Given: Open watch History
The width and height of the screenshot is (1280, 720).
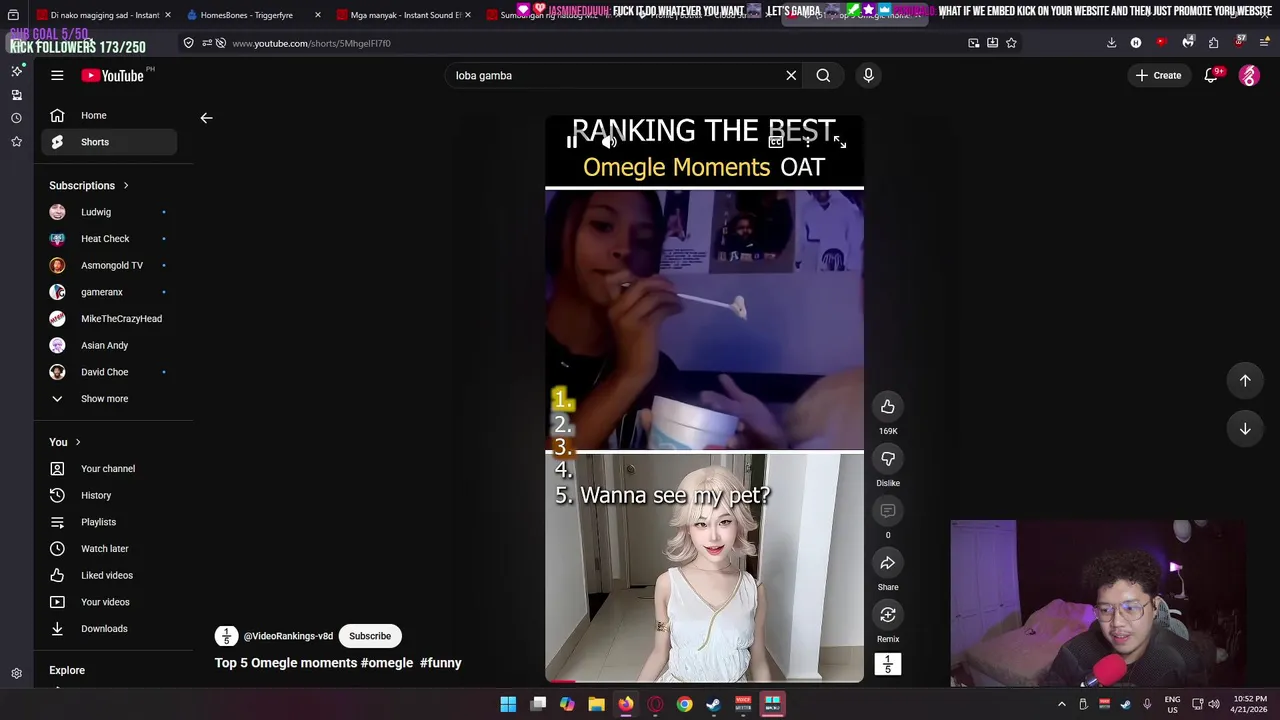Looking at the screenshot, I should coord(109,495).
